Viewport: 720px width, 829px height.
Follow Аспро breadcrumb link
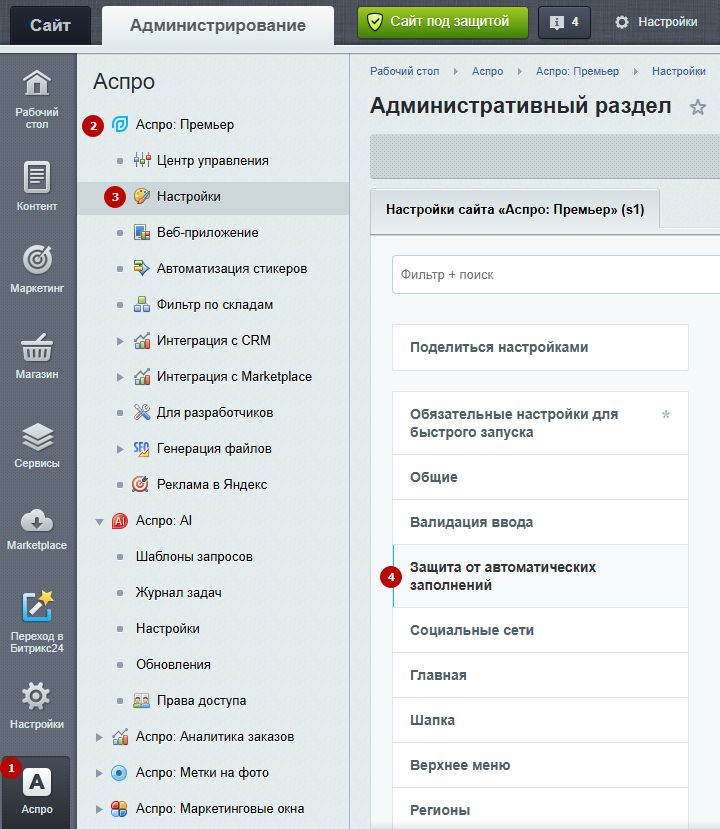click(x=487, y=71)
